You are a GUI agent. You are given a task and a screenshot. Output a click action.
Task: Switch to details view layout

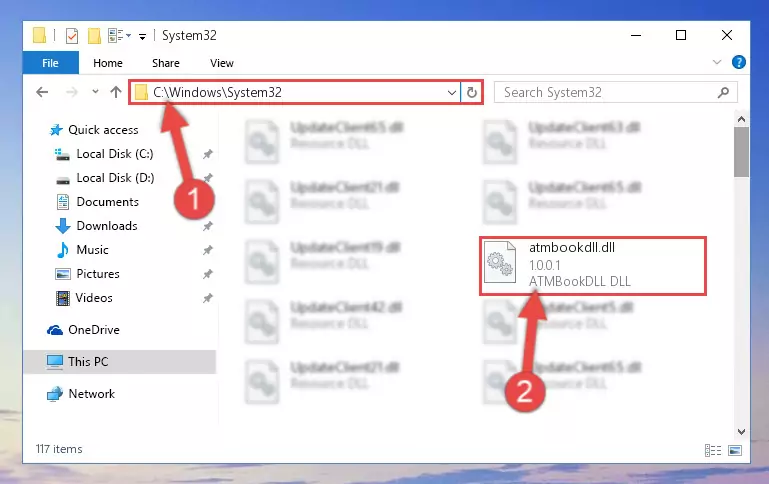(x=713, y=450)
